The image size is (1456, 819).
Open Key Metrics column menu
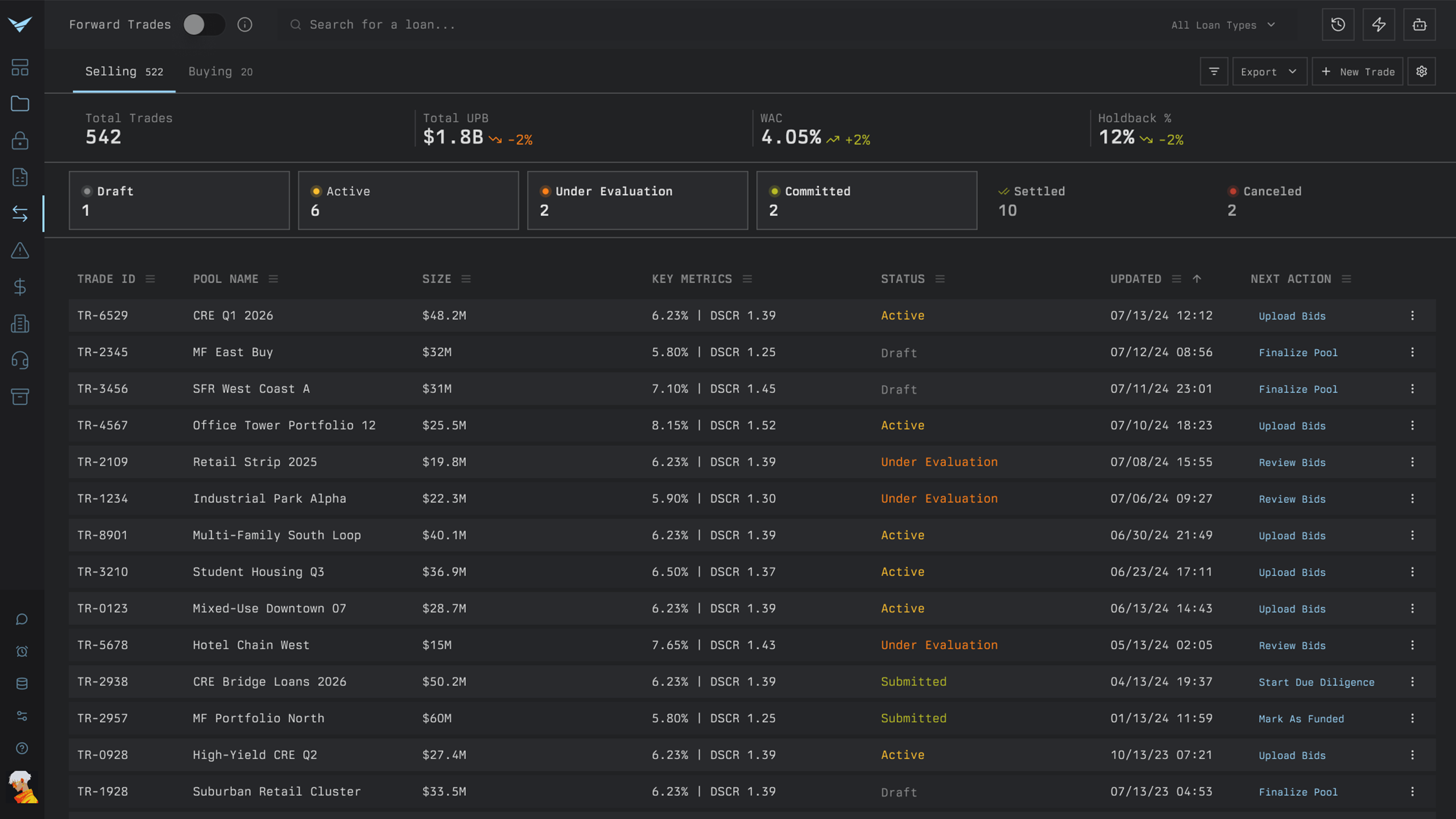[x=747, y=279]
